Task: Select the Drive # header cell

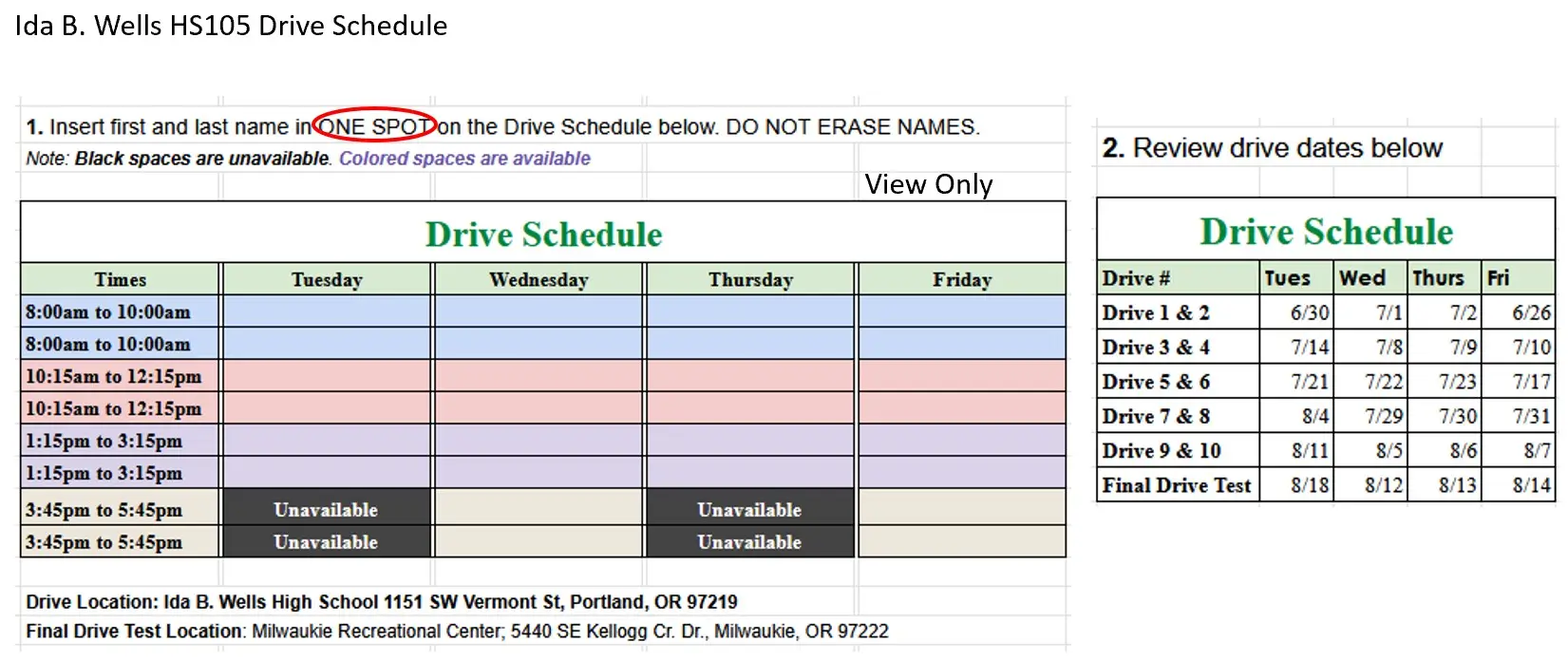Action: (1136, 278)
